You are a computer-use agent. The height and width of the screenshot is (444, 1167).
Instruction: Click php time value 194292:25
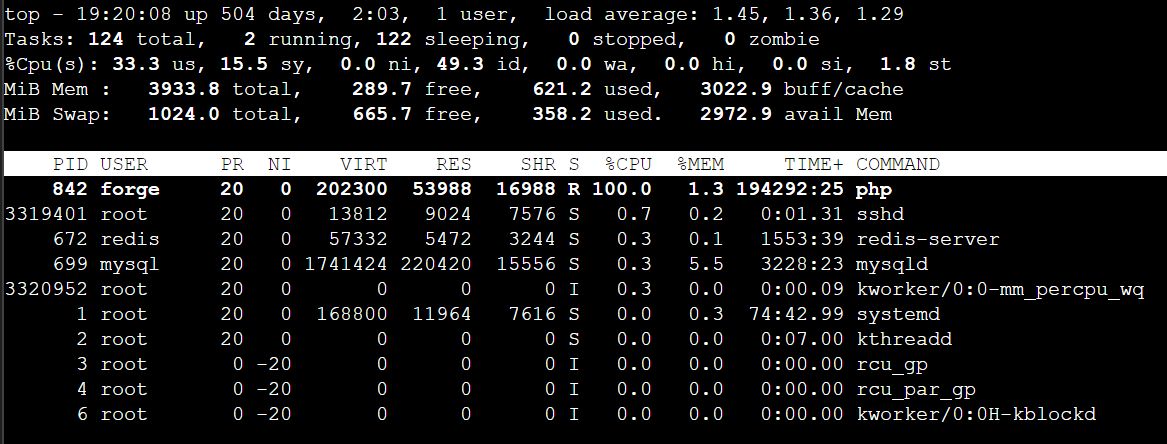pyautogui.click(x=790, y=190)
